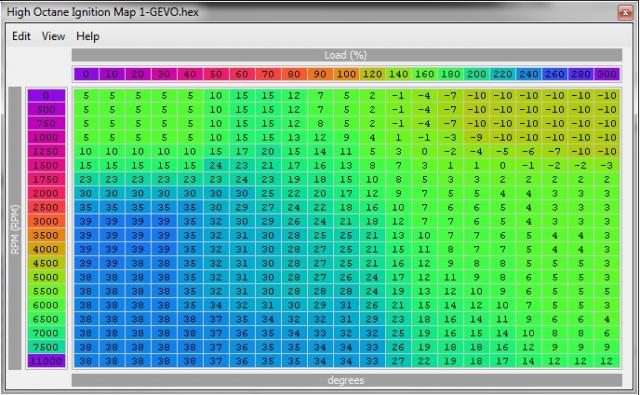Select cell 10 at RPM 0, Load 50
This screenshot has width=640, height=395.
coord(216,95)
